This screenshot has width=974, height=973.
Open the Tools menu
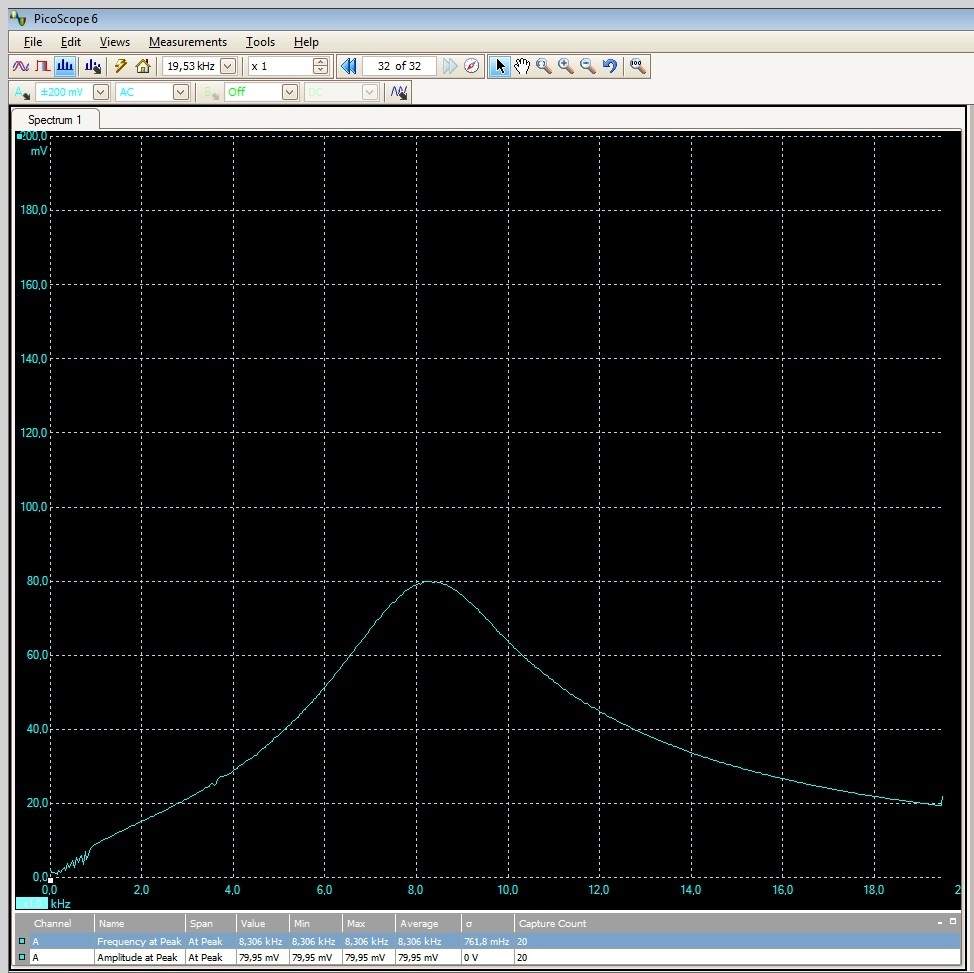[260, 42]
